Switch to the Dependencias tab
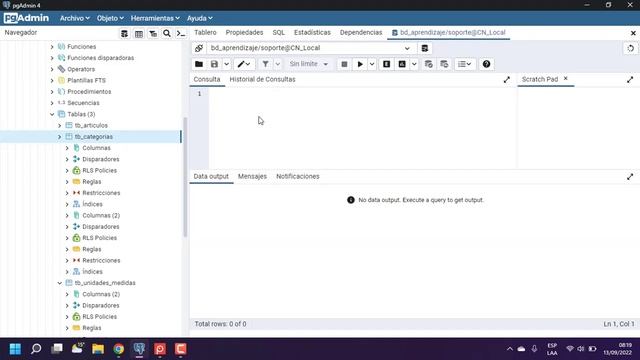Viewport: 640px width, 360px height. [361, 33]
